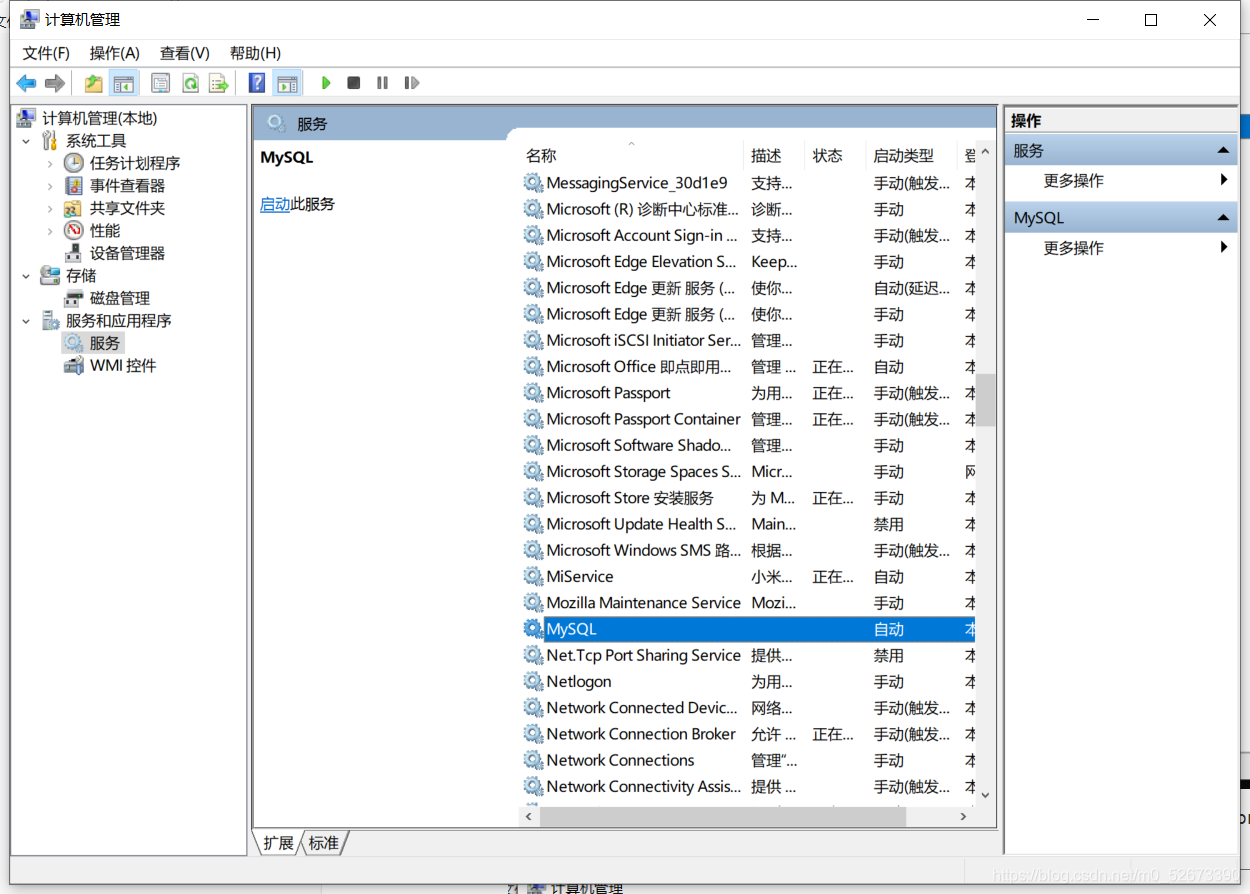Viewport: 1250px width, 894px height.
Task: Open the 操作(A) menu
Action: coord(115,53)
